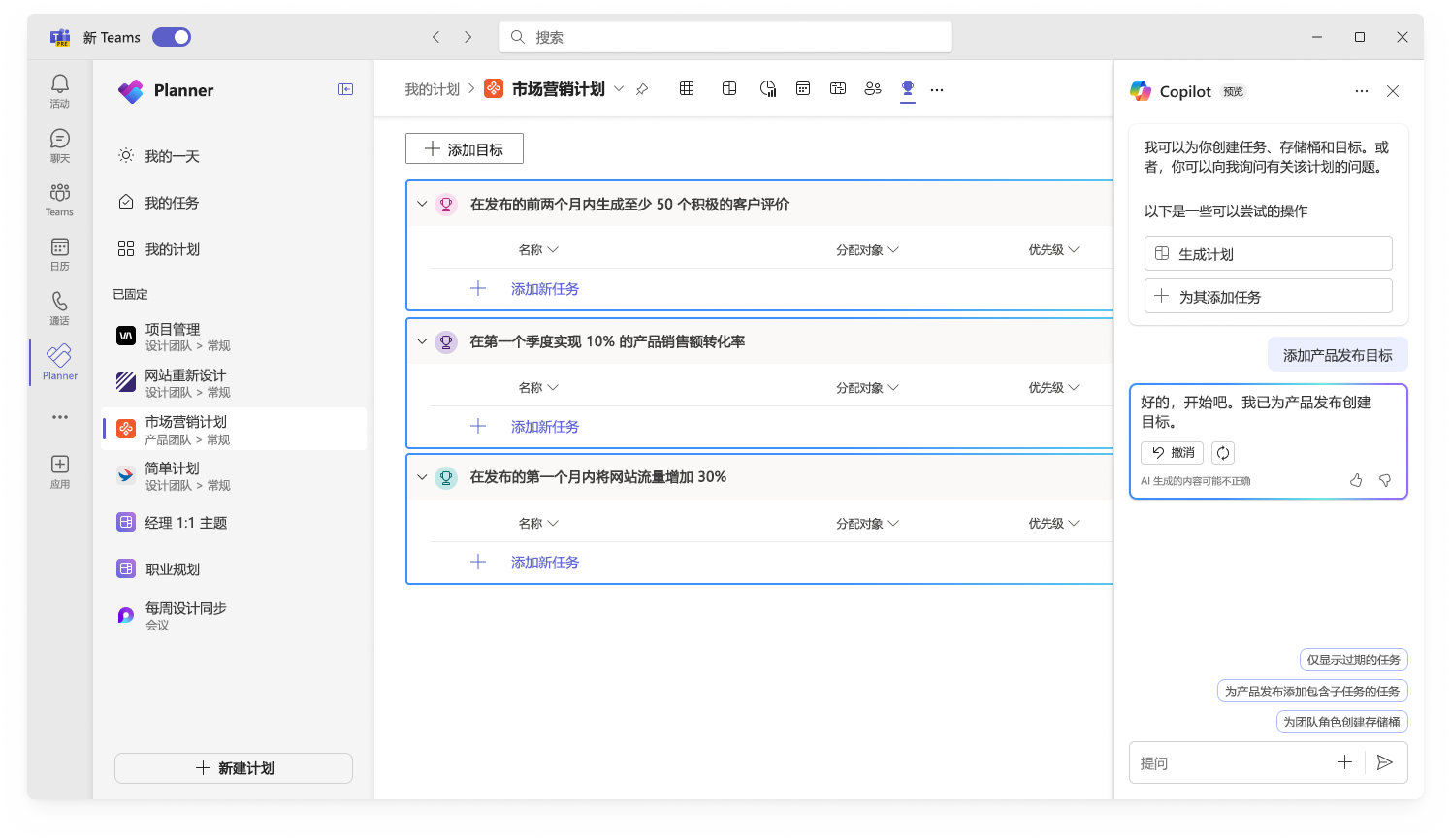This screenshot has width=1451, height=840.
Task: Click 添加新任务 under customer reviews goal
Action: coord(545,289)
